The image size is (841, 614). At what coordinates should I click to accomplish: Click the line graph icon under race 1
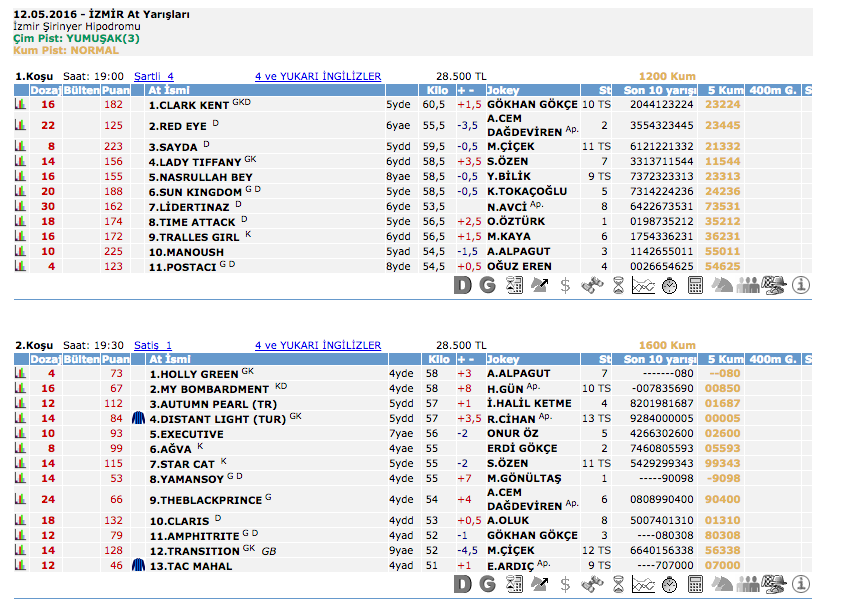click(x=643, y=286)
